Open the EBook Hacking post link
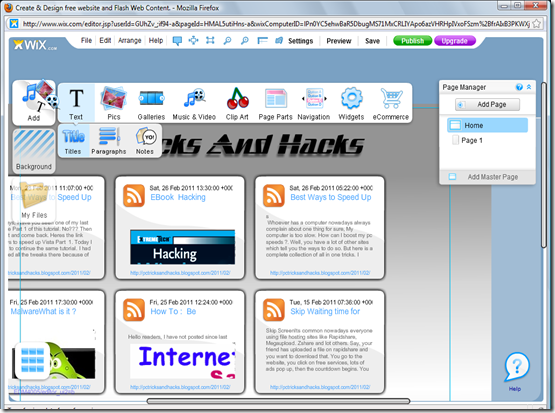This screenshot has height=413, width=555. 178,197
